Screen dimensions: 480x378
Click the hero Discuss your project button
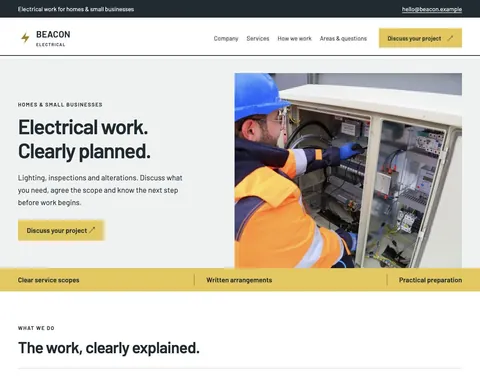(61, 230)
